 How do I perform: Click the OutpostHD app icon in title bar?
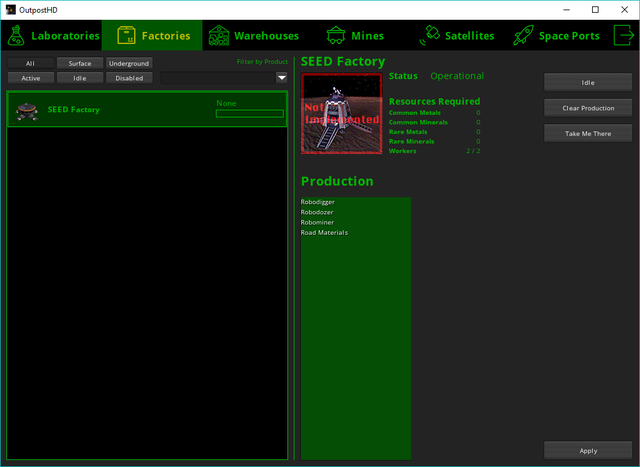point(11,10)
